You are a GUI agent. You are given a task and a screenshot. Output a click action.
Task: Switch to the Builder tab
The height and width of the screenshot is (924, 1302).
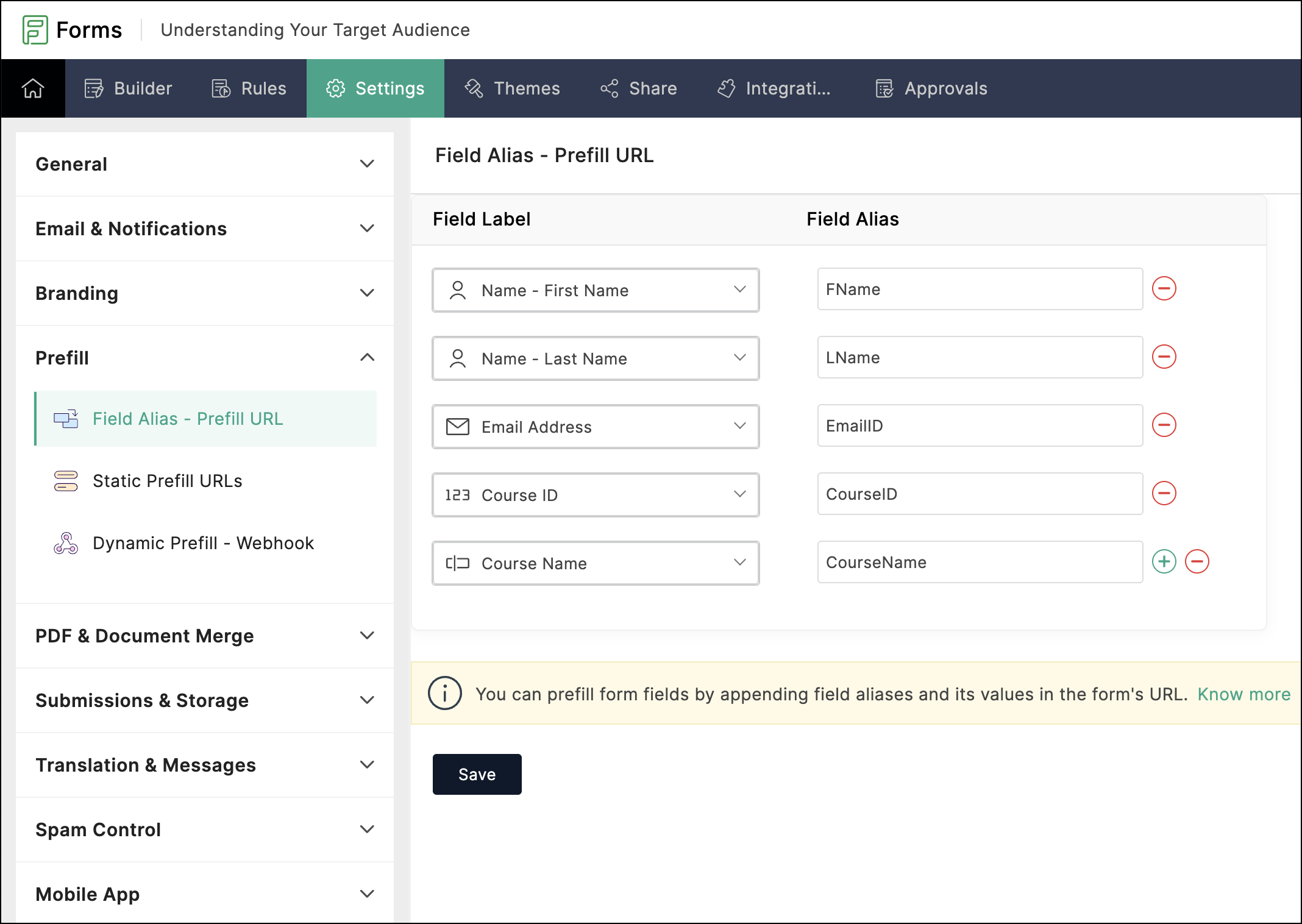[128, 88]
